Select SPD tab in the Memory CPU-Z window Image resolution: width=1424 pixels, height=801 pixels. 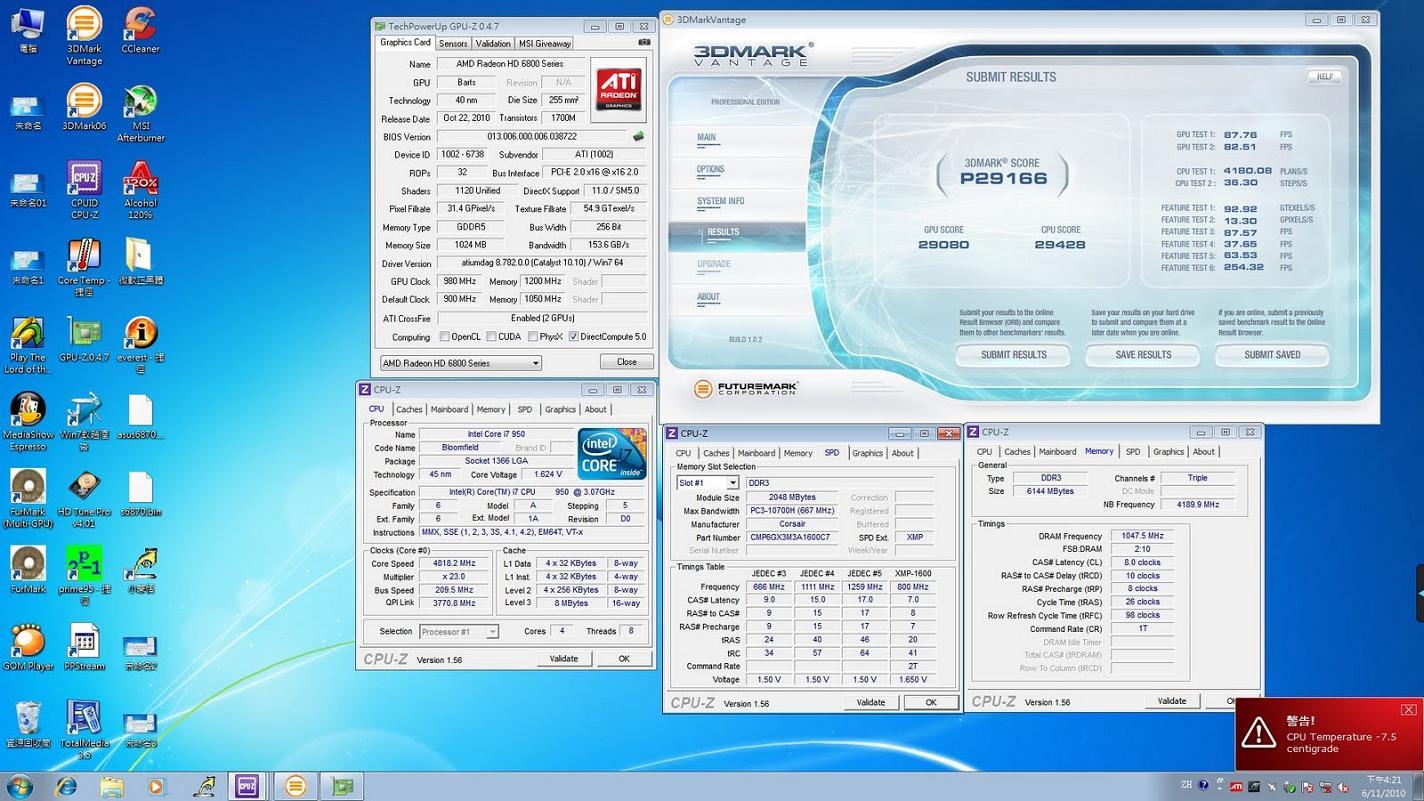tap(1132, 452)
